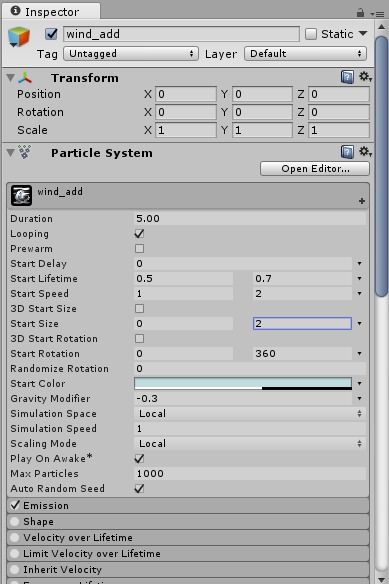This screenshot has height=584, width=389.
Task: Click the Inspector lock icon
Action: 360,13
